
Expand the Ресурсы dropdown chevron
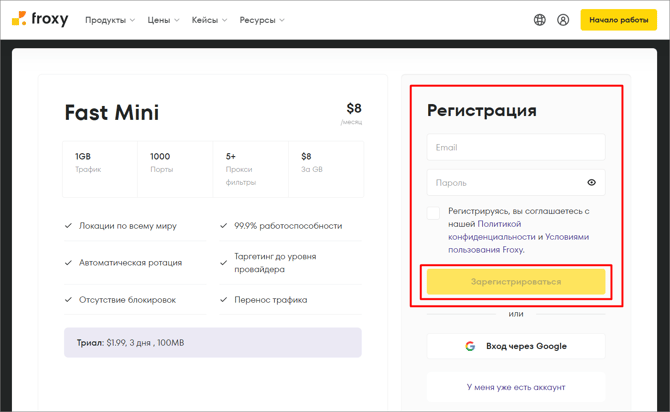tap(282, 20)
